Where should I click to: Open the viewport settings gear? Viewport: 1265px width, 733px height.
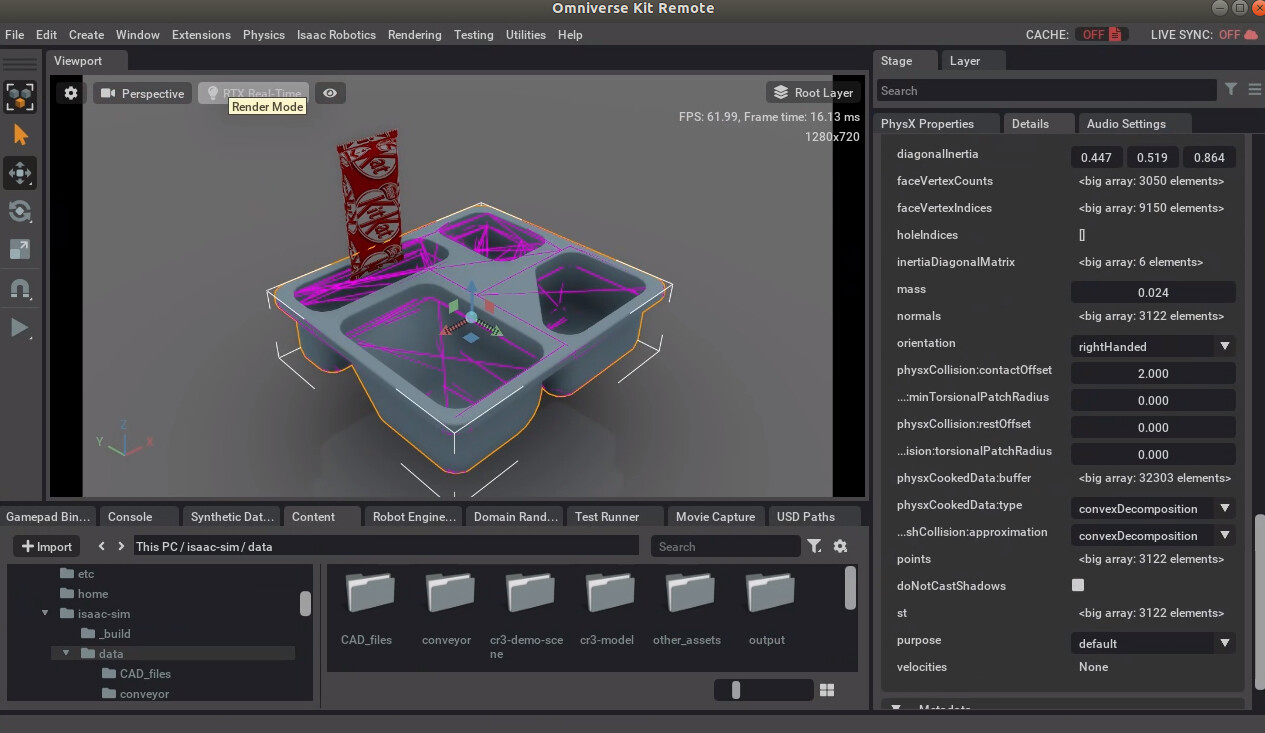coord(69,92)
